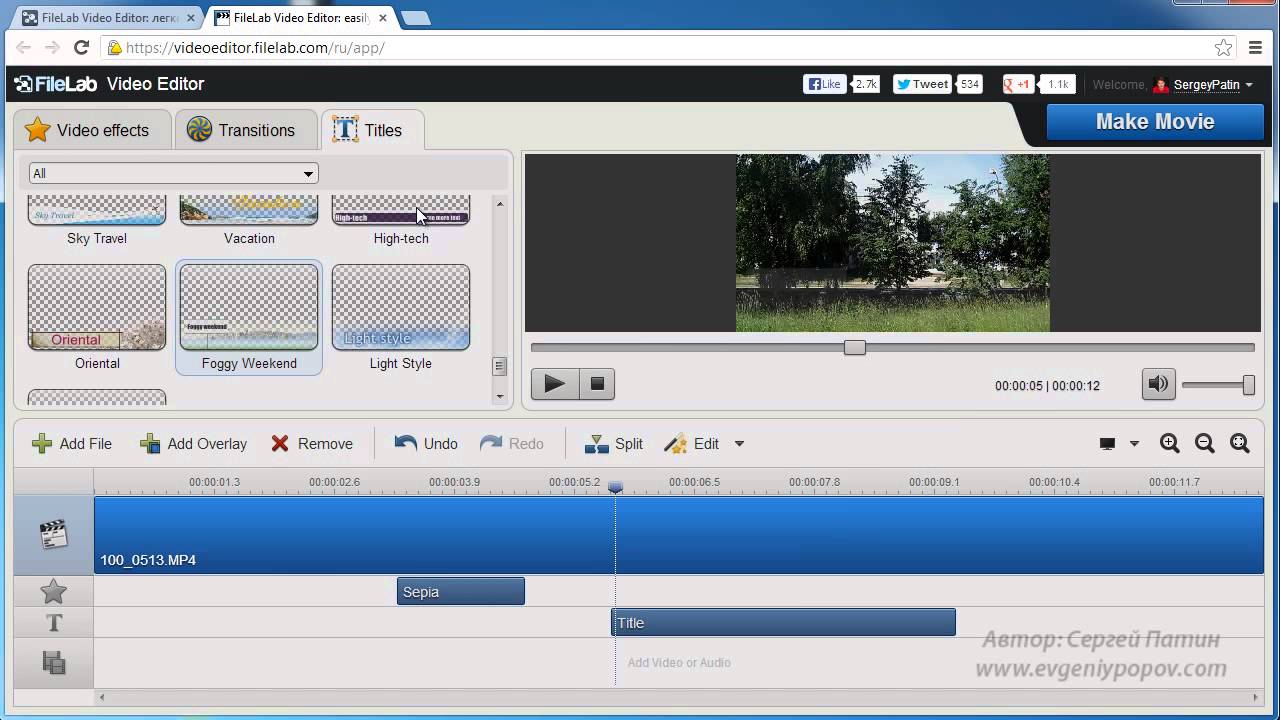Expand the Edit dropdown arrow
The image size is (1280, 720).
point(739,444)
